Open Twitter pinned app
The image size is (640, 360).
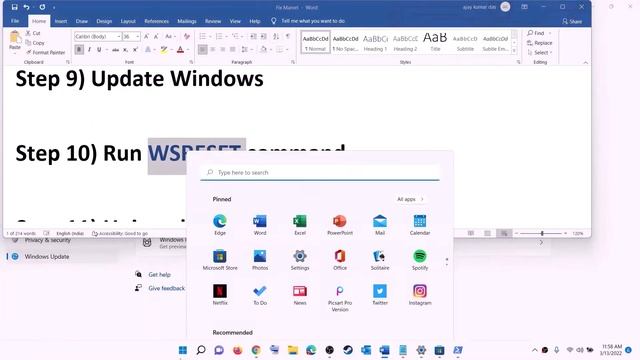coord(380,295)
